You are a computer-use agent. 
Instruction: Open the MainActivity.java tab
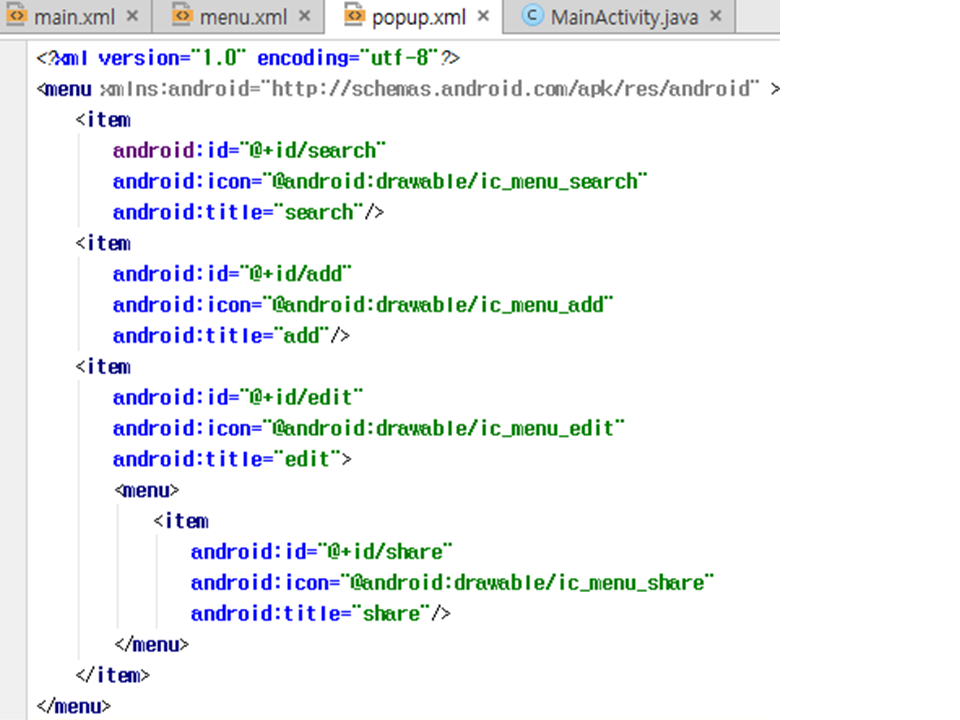pyautogui.click(x=623, y=17)
